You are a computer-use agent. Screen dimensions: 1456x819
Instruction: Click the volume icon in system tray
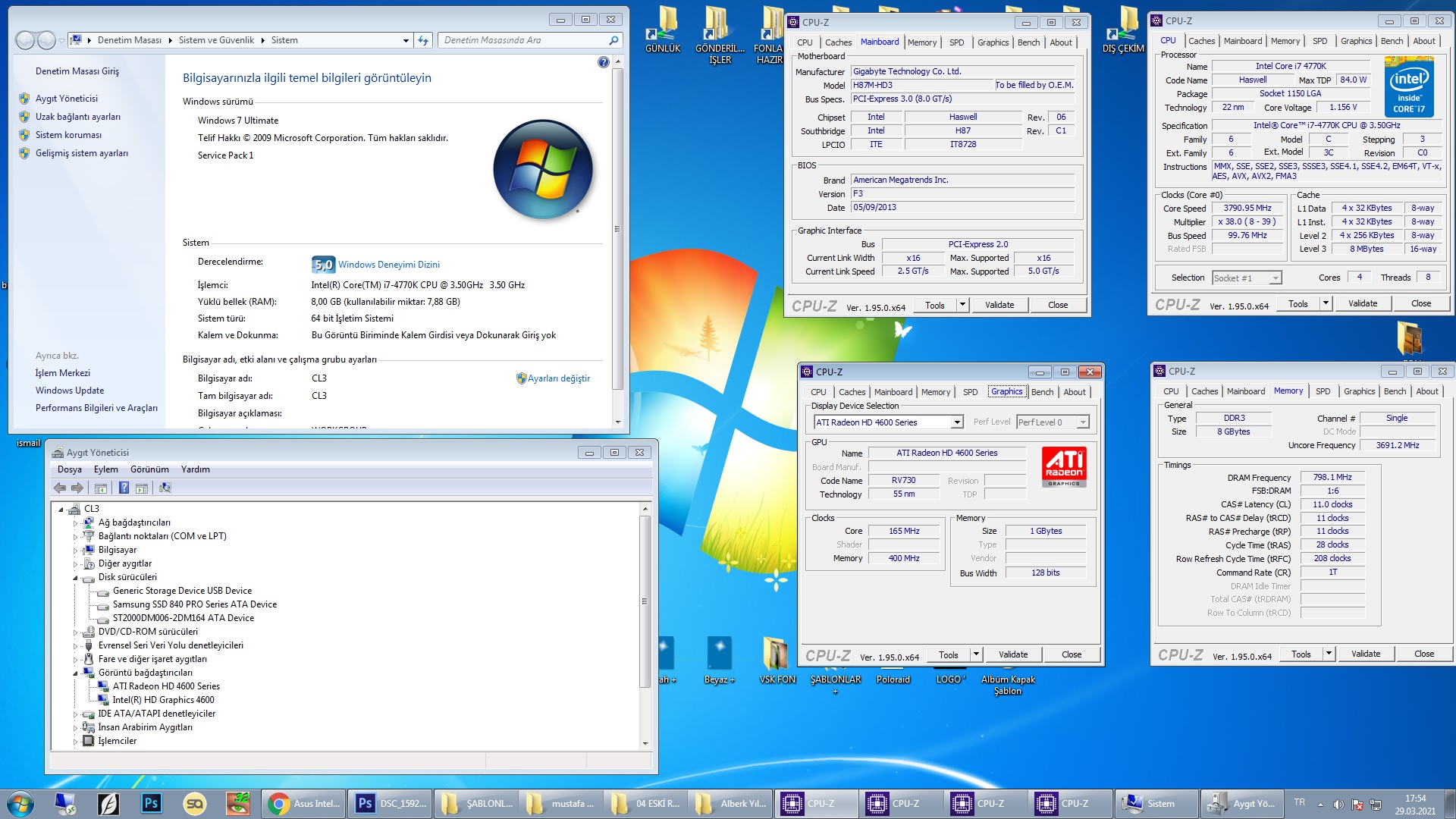(1338, 804)
